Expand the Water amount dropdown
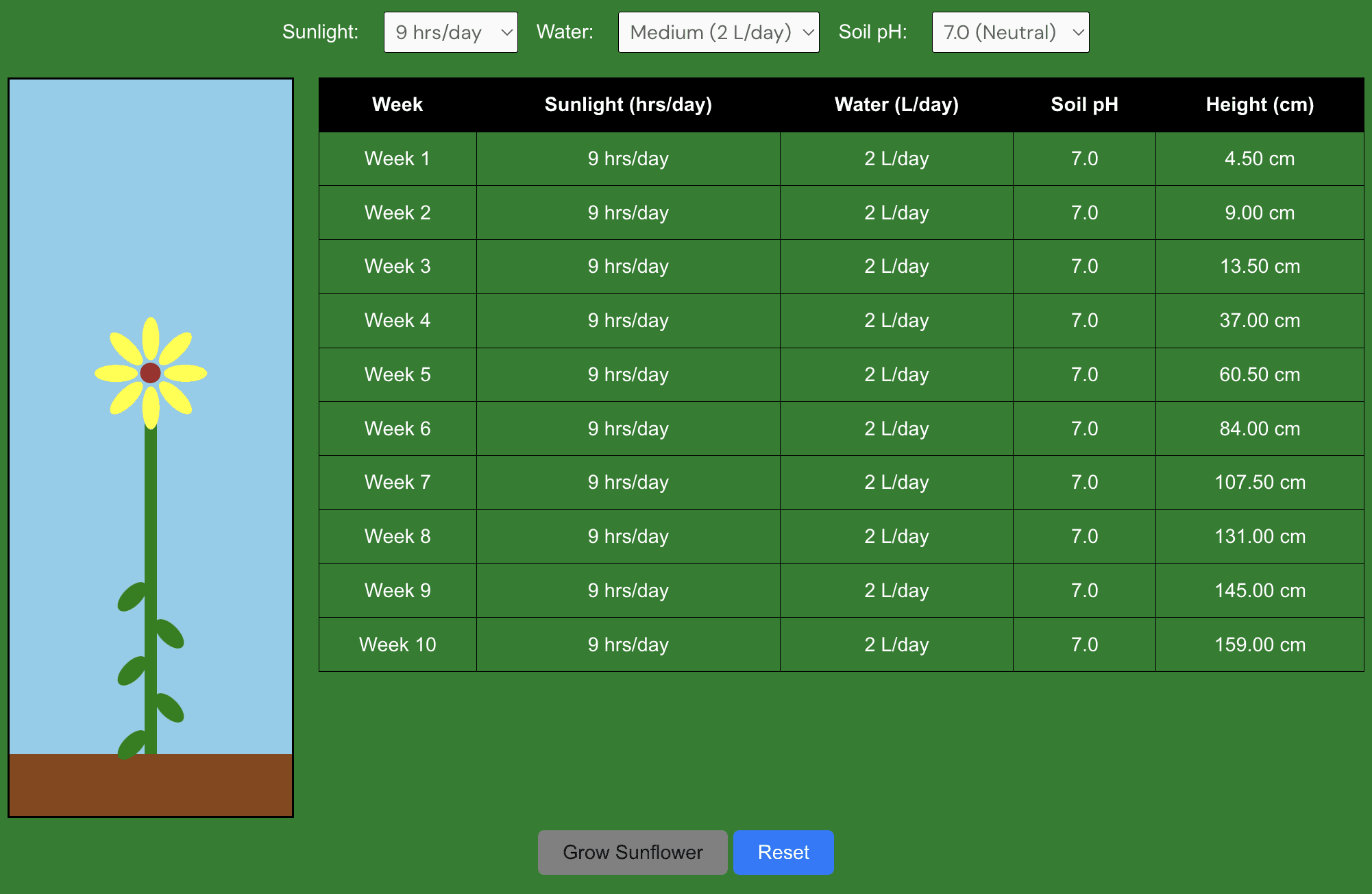This screenshot has width=1372, height=894. pos(718,32)
